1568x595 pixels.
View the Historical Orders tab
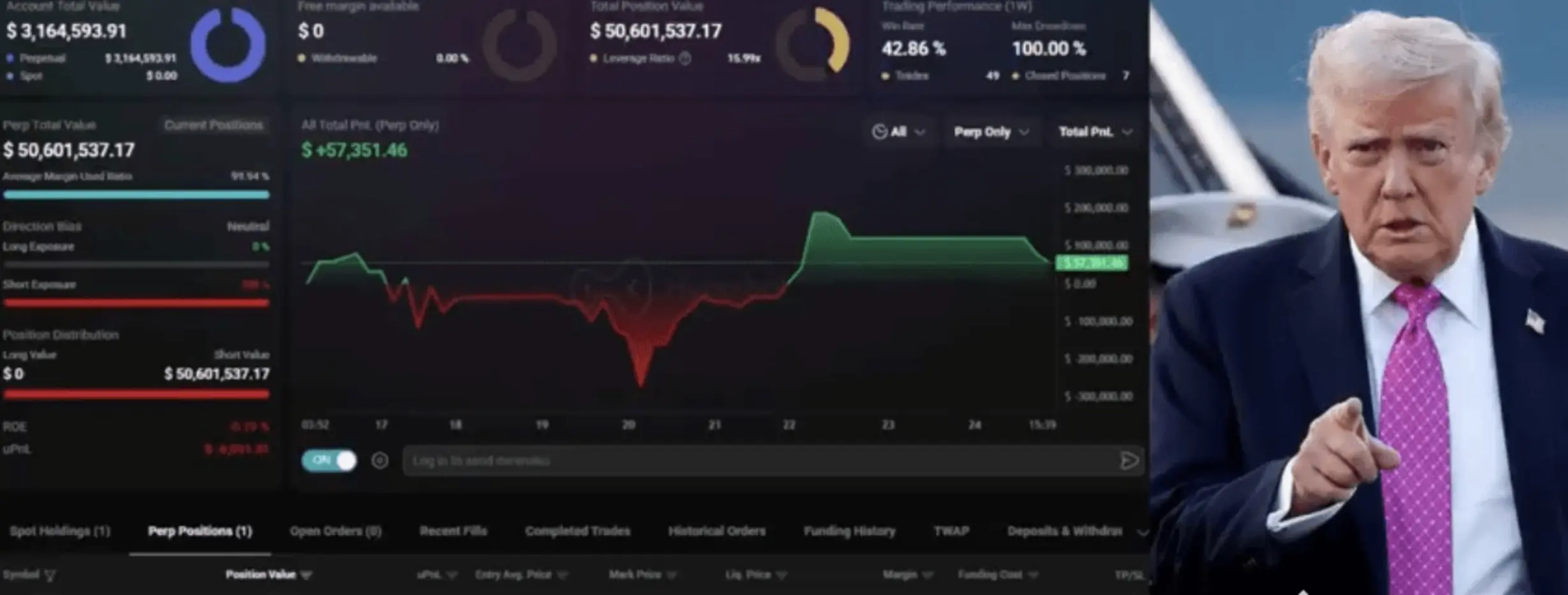(x=717, y=531)
